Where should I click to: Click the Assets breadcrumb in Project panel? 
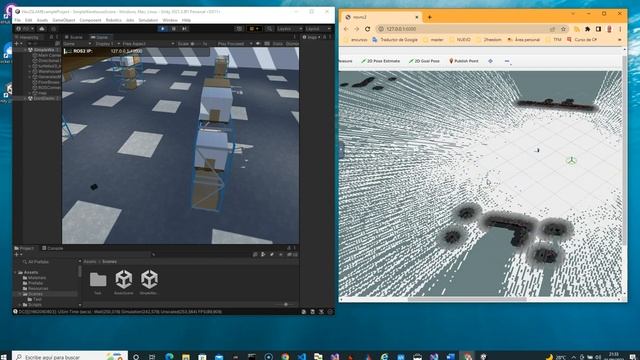tap(90, 262)
